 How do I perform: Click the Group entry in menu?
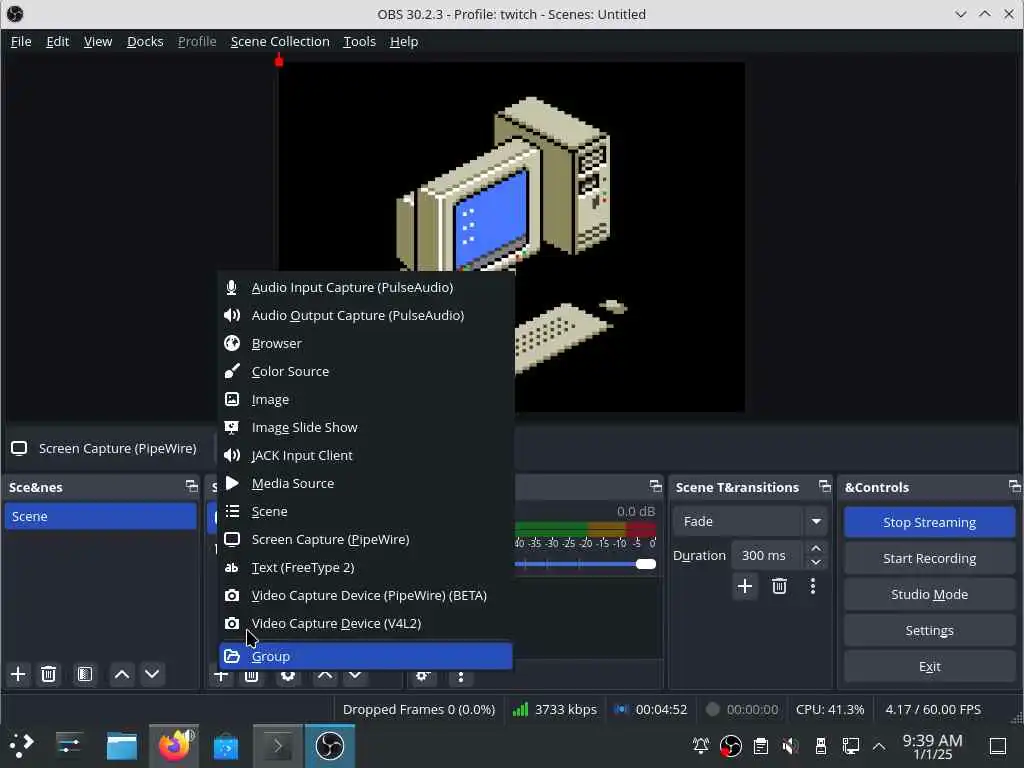point(366,656)
